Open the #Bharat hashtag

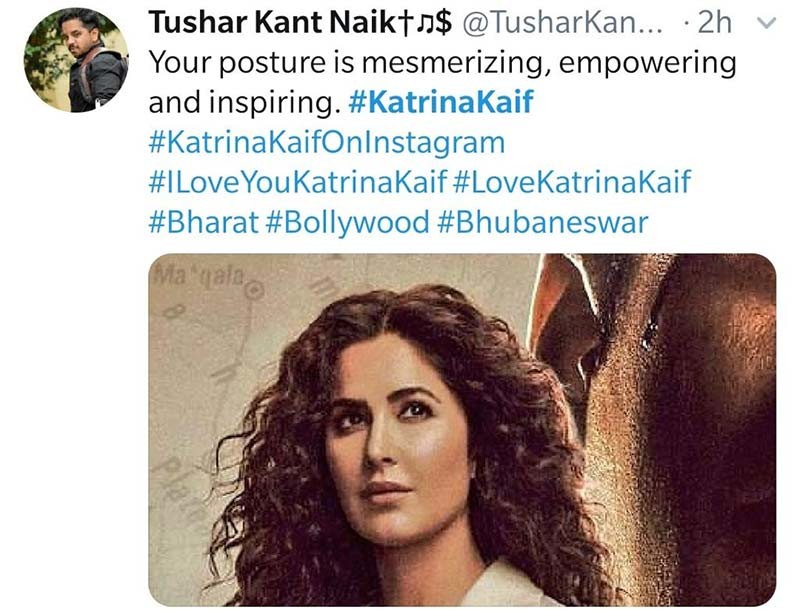[x=204, y=222]
